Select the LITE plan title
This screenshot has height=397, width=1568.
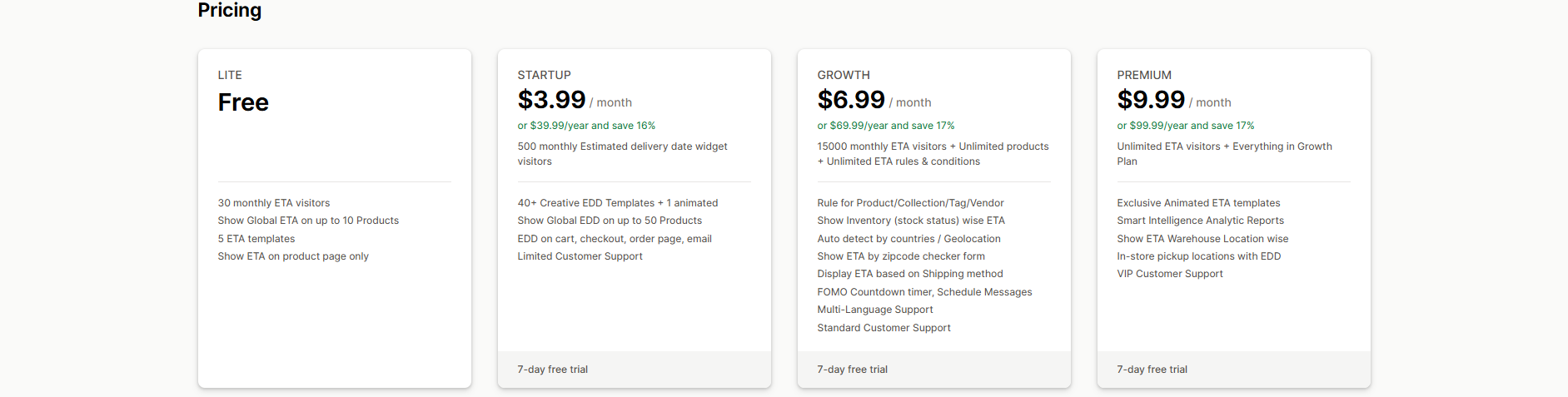(x=230, y=75)
